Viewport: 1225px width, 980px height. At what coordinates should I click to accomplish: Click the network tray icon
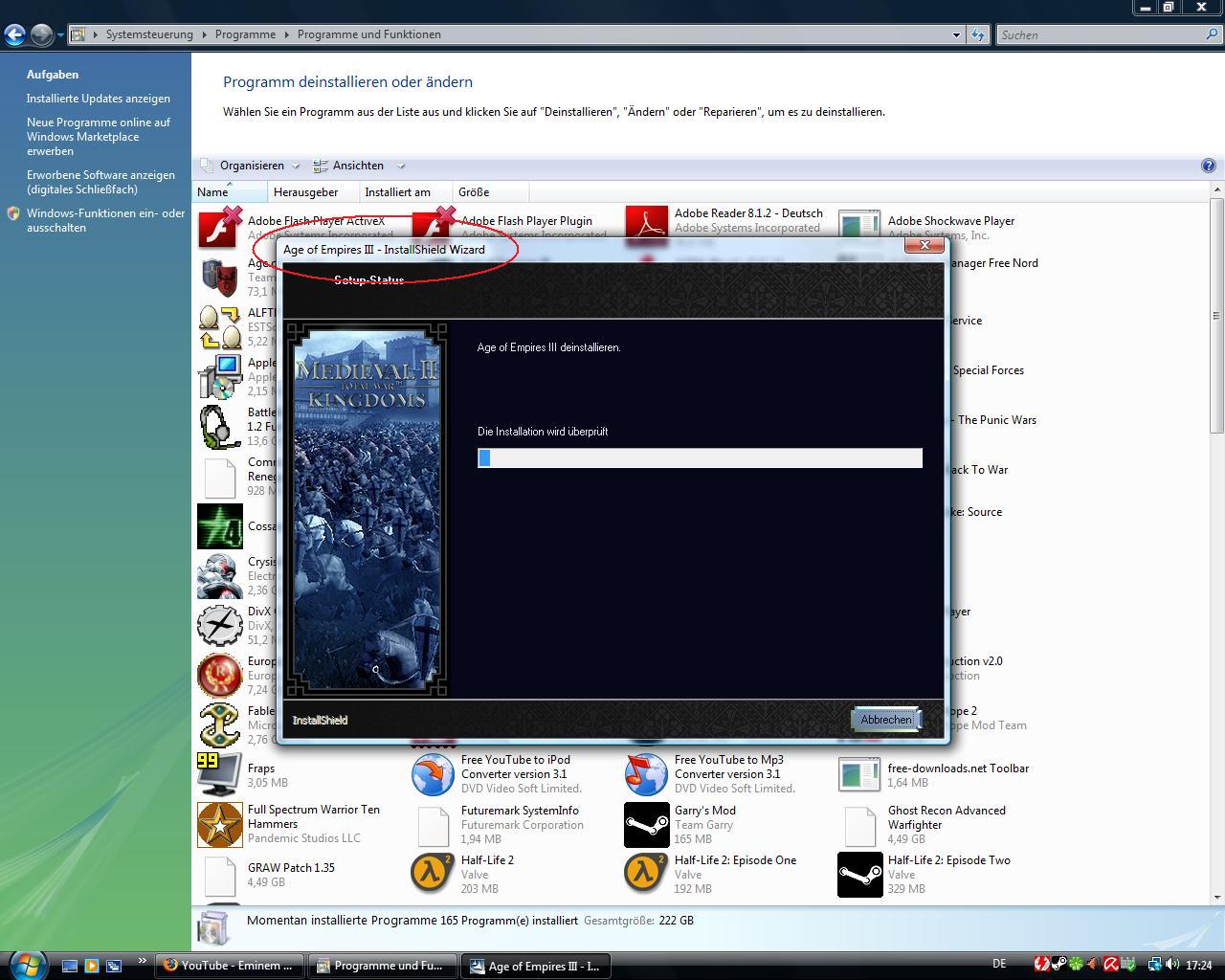[x=1155, y=965]
